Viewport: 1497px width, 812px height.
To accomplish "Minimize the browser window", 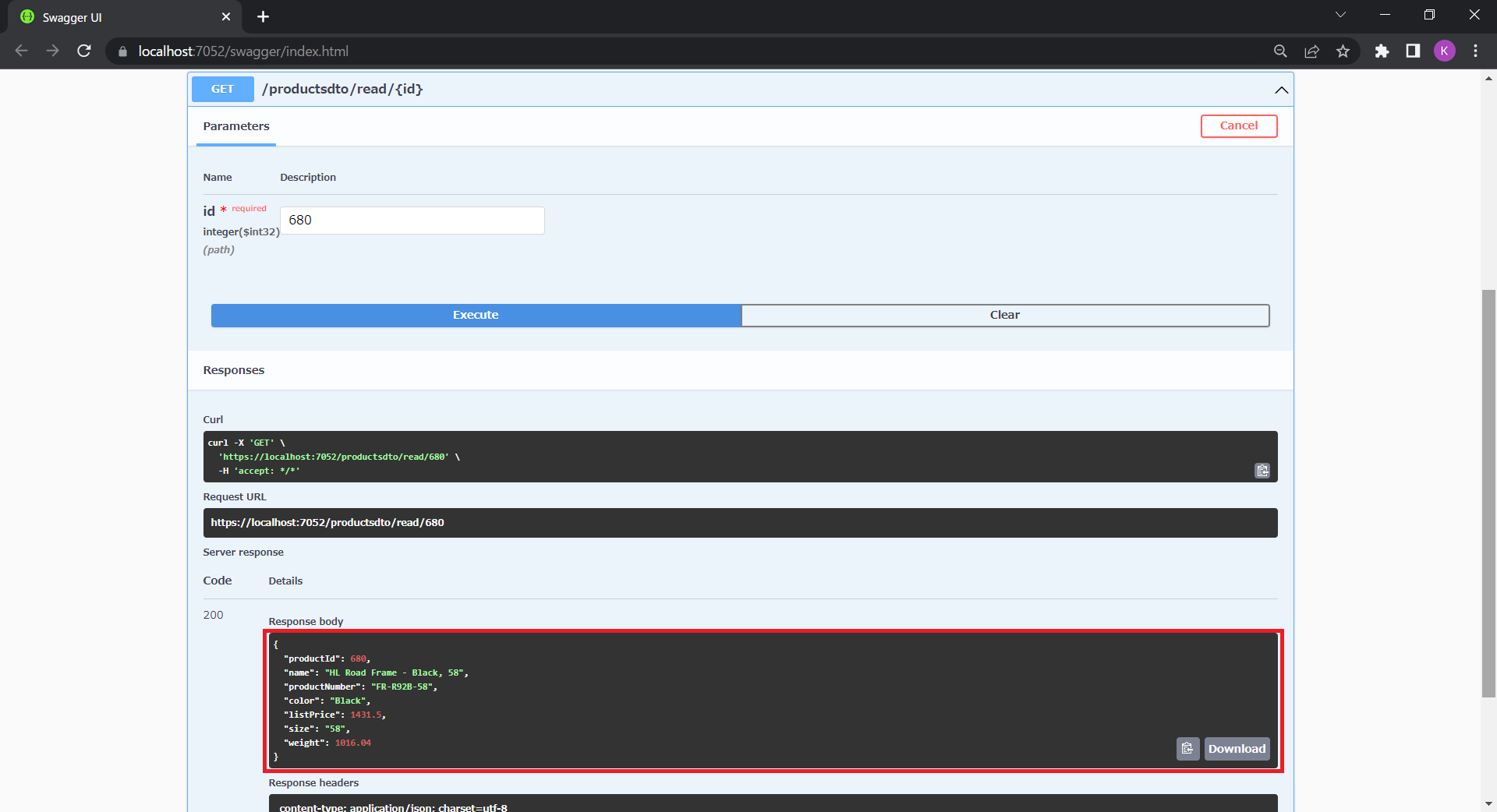I will coord(1385,15).
